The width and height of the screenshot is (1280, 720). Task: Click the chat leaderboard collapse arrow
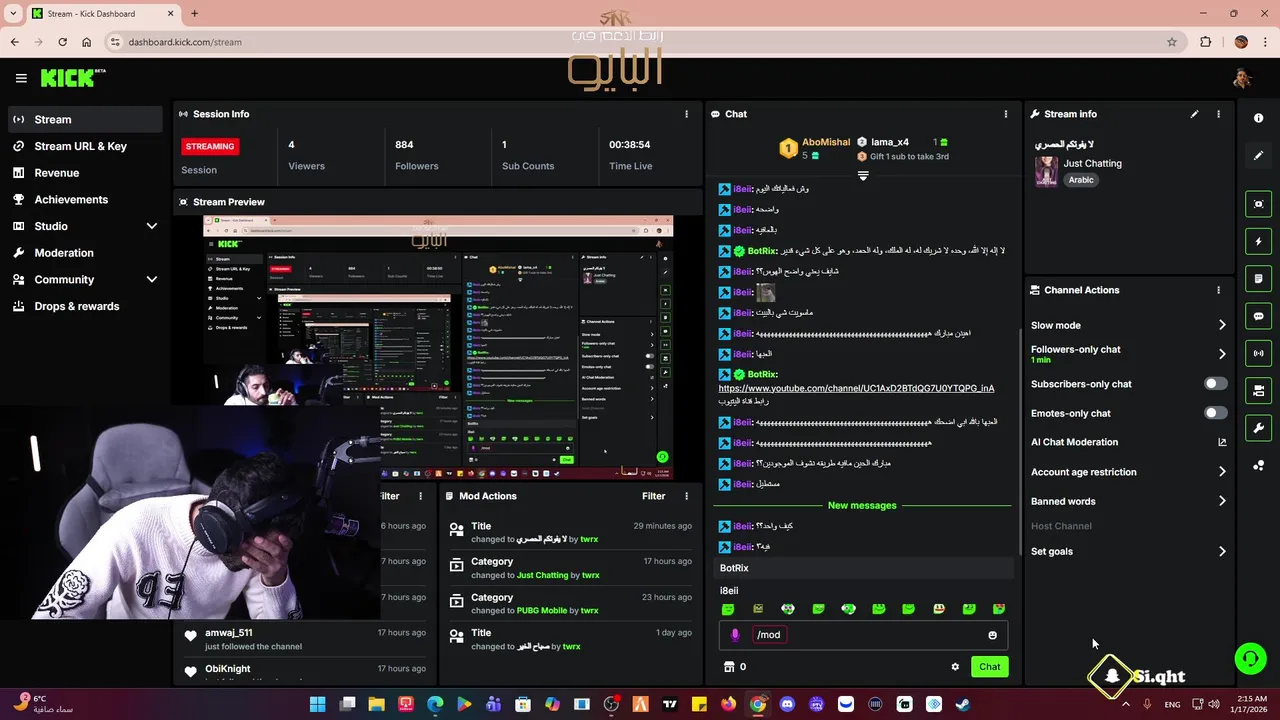[863, 175]
